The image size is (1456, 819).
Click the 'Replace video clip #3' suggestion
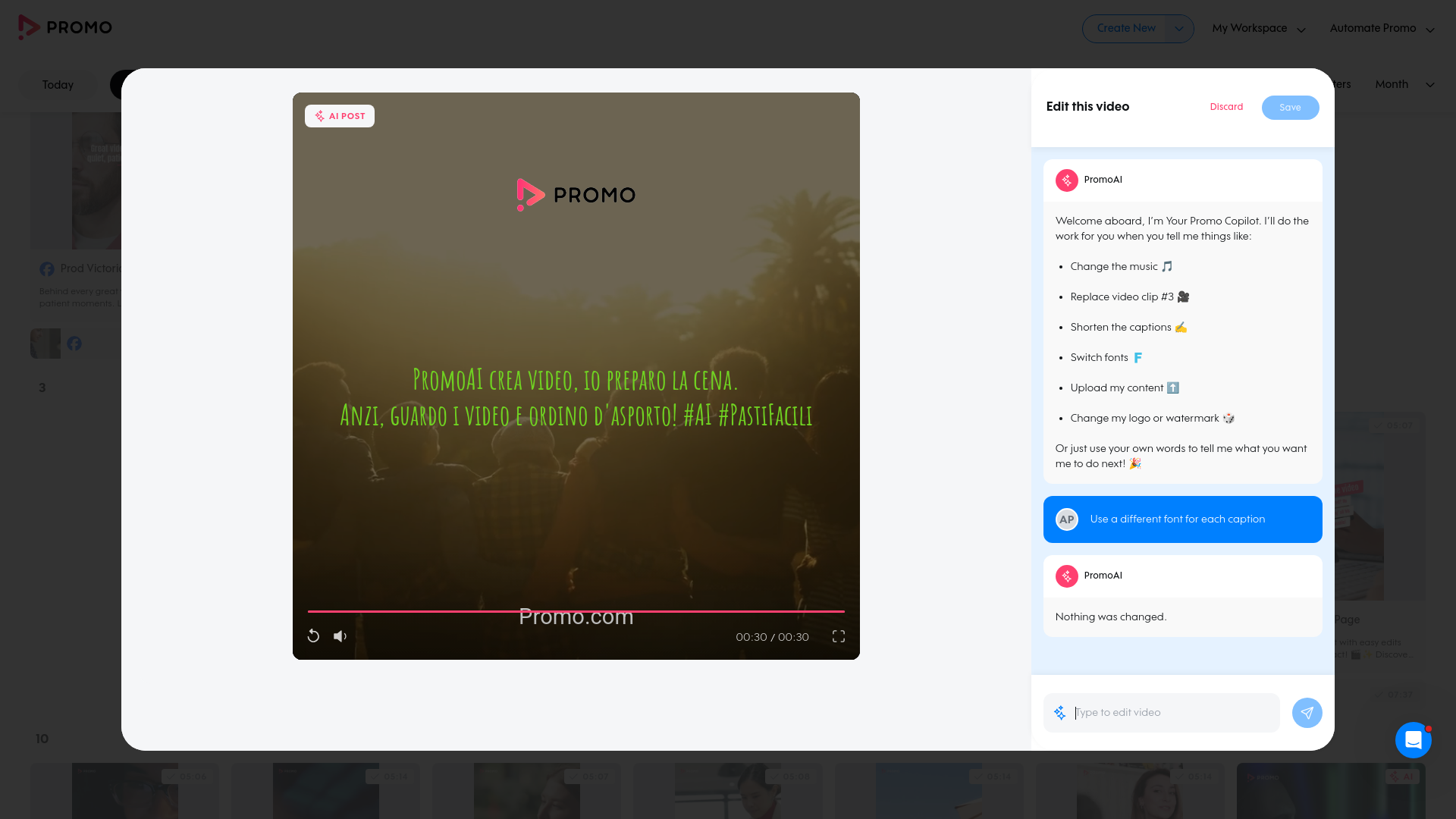click(x=1130, y=297)
